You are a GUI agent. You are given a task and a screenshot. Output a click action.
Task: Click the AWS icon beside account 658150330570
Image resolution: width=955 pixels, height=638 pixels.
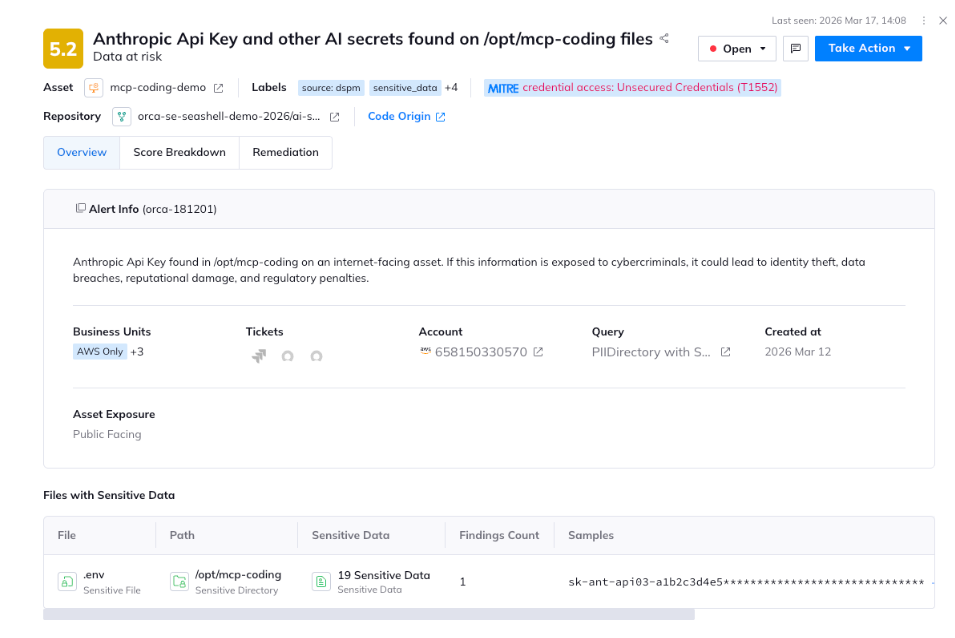(x=427, y=350)
